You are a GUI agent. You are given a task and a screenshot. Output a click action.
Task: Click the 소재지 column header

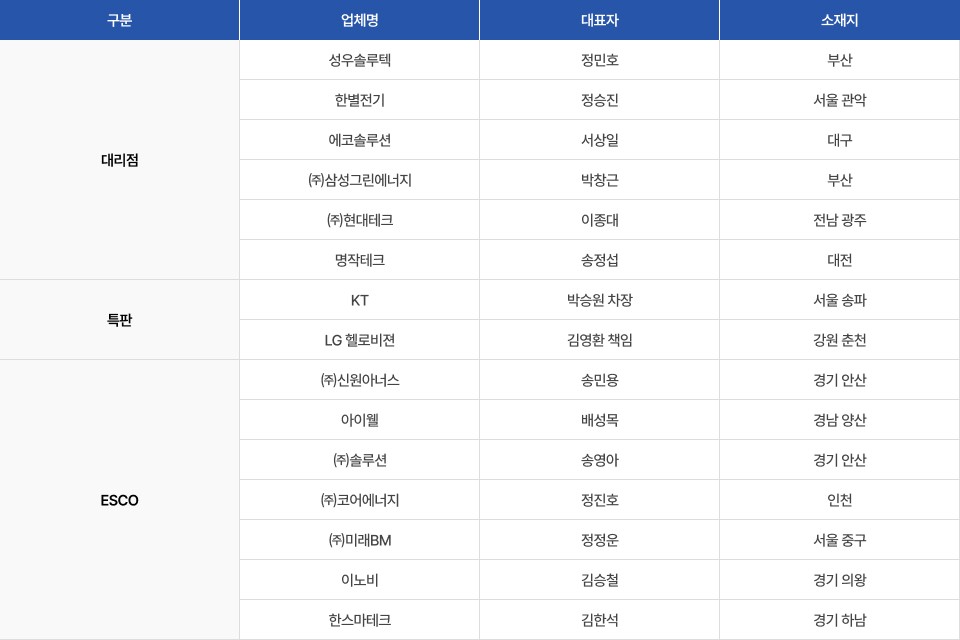839,20
